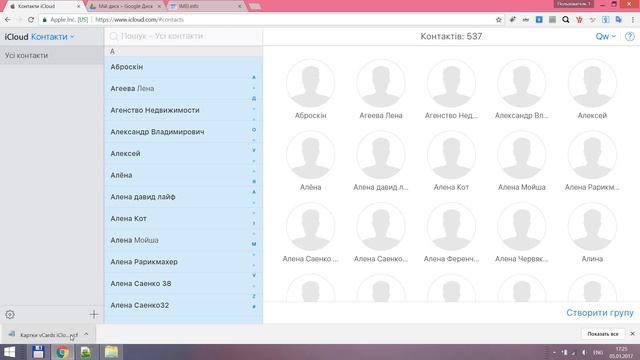Click the browser address bar URL
Viewport: 640px width, 360px height.
coord(139,20)
